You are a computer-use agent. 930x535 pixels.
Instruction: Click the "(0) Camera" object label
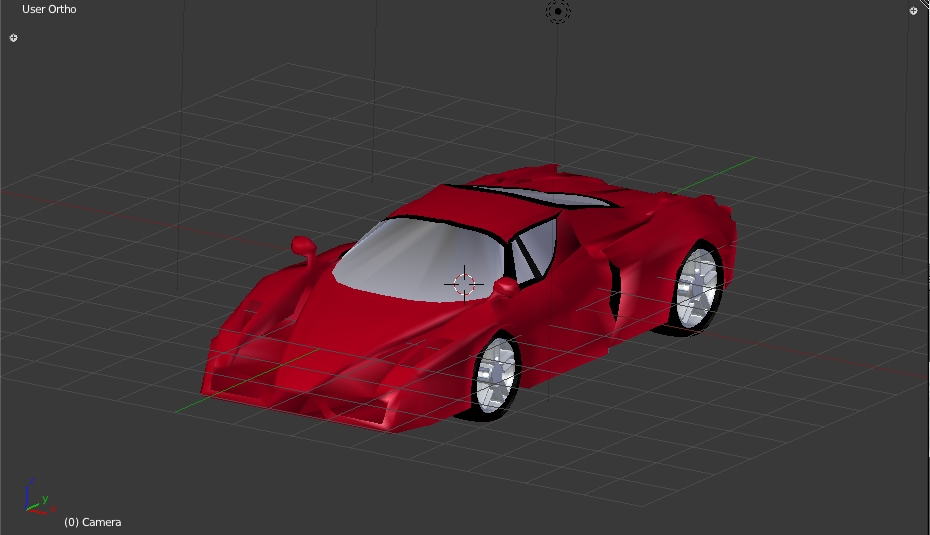coord(93,522)
